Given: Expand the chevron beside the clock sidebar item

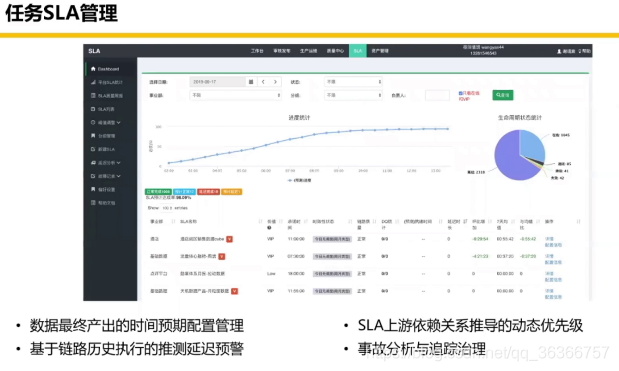Looking at the screenshot, I should [118, 123].
